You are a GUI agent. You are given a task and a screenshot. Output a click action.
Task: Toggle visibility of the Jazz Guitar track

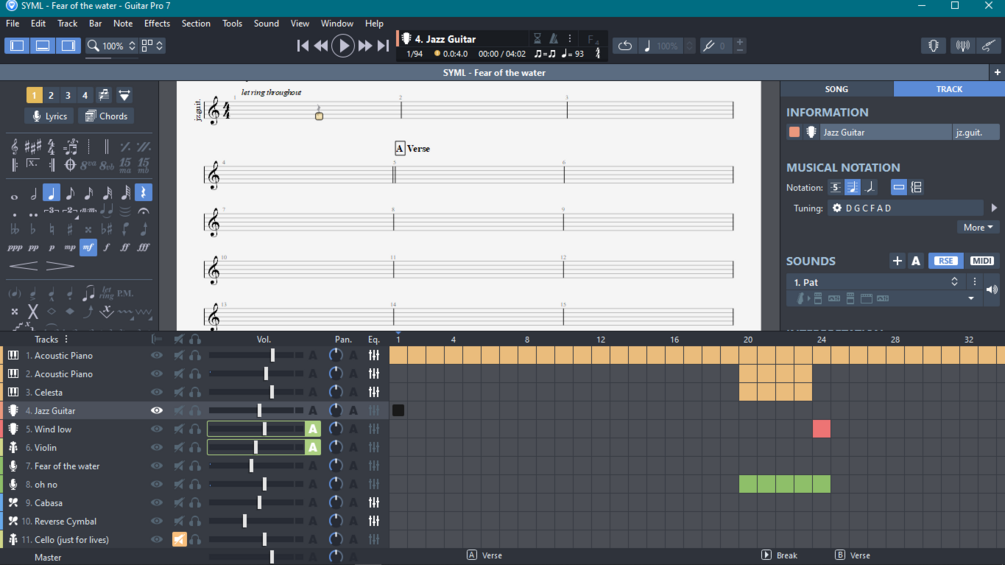(x=156, y=411)
